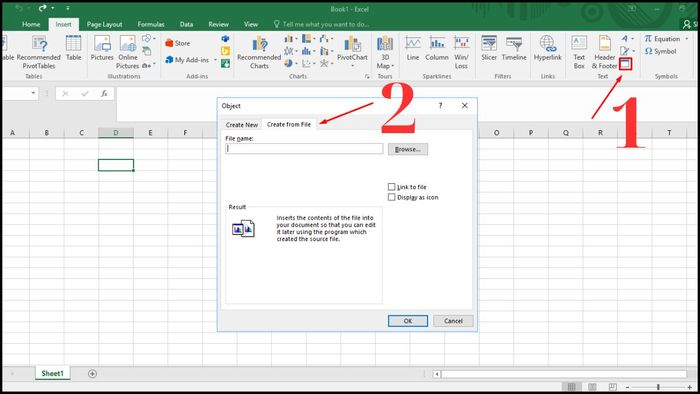Switch to Page Layout view in status bar

point(592,387)
